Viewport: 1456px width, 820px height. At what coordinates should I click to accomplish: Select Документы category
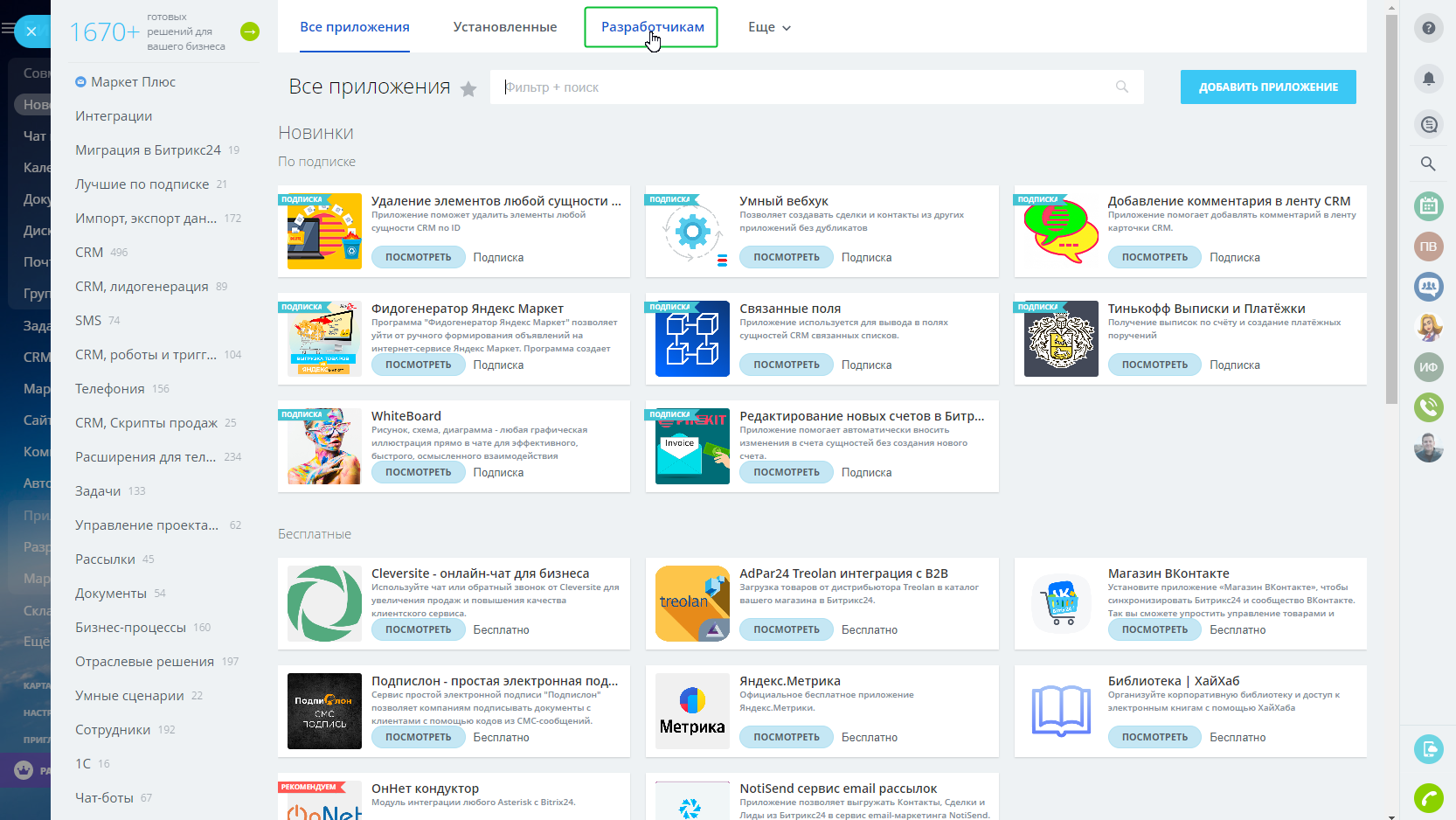(111, 593)
